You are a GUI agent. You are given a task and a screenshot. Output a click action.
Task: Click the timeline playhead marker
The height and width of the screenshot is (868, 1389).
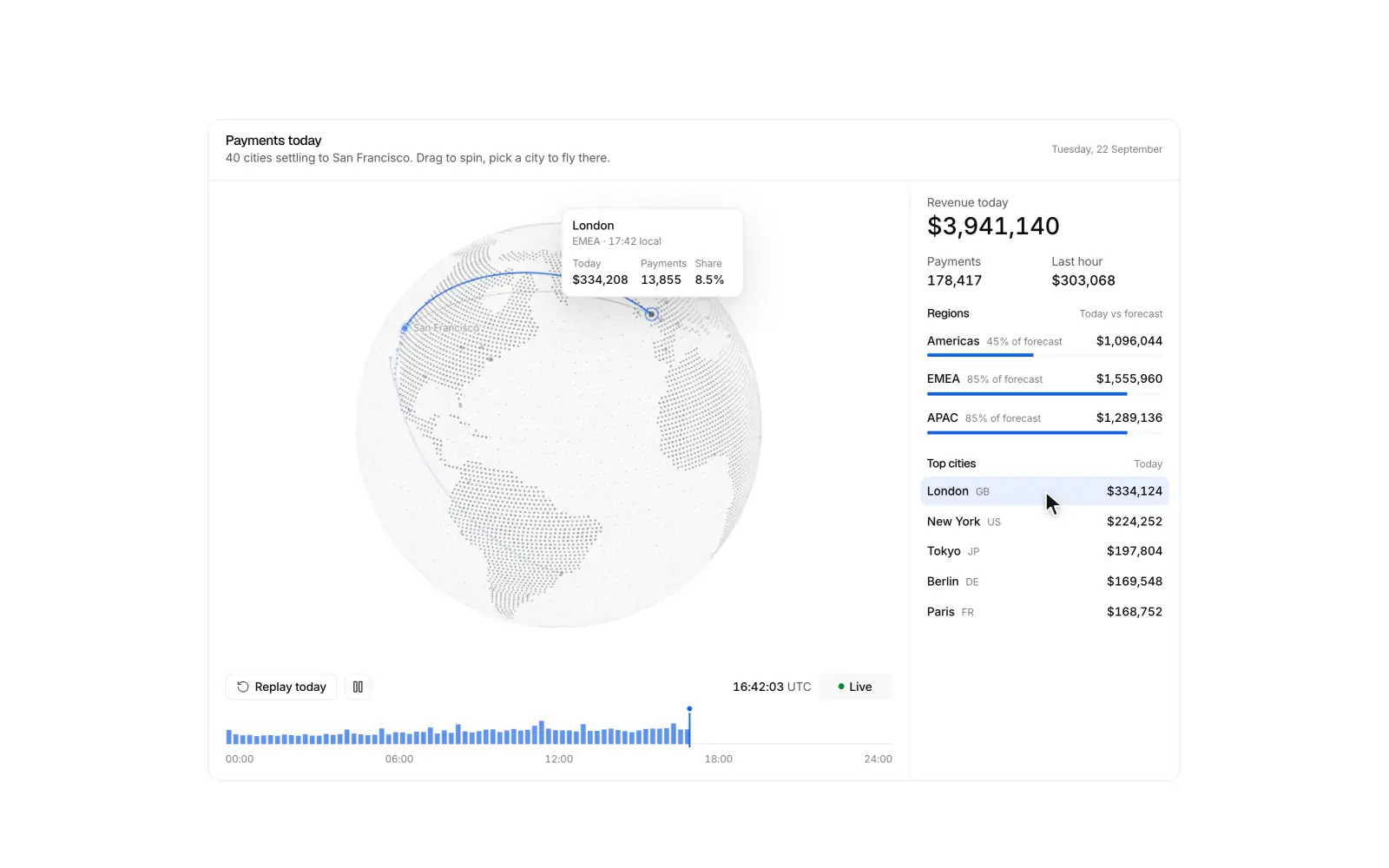(689, 710)
